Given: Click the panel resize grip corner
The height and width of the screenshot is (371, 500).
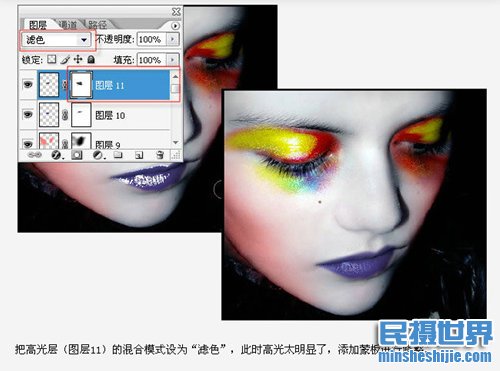Looking at the screenshot, I should point(176,155).
